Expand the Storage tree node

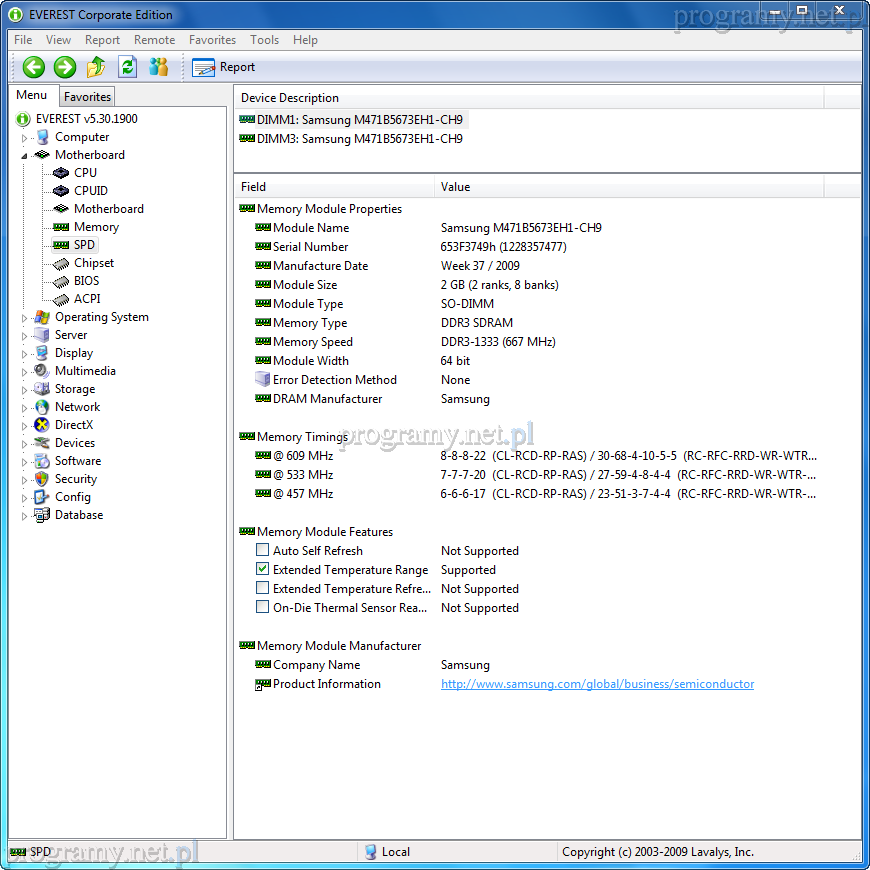(x=25, y=390)
